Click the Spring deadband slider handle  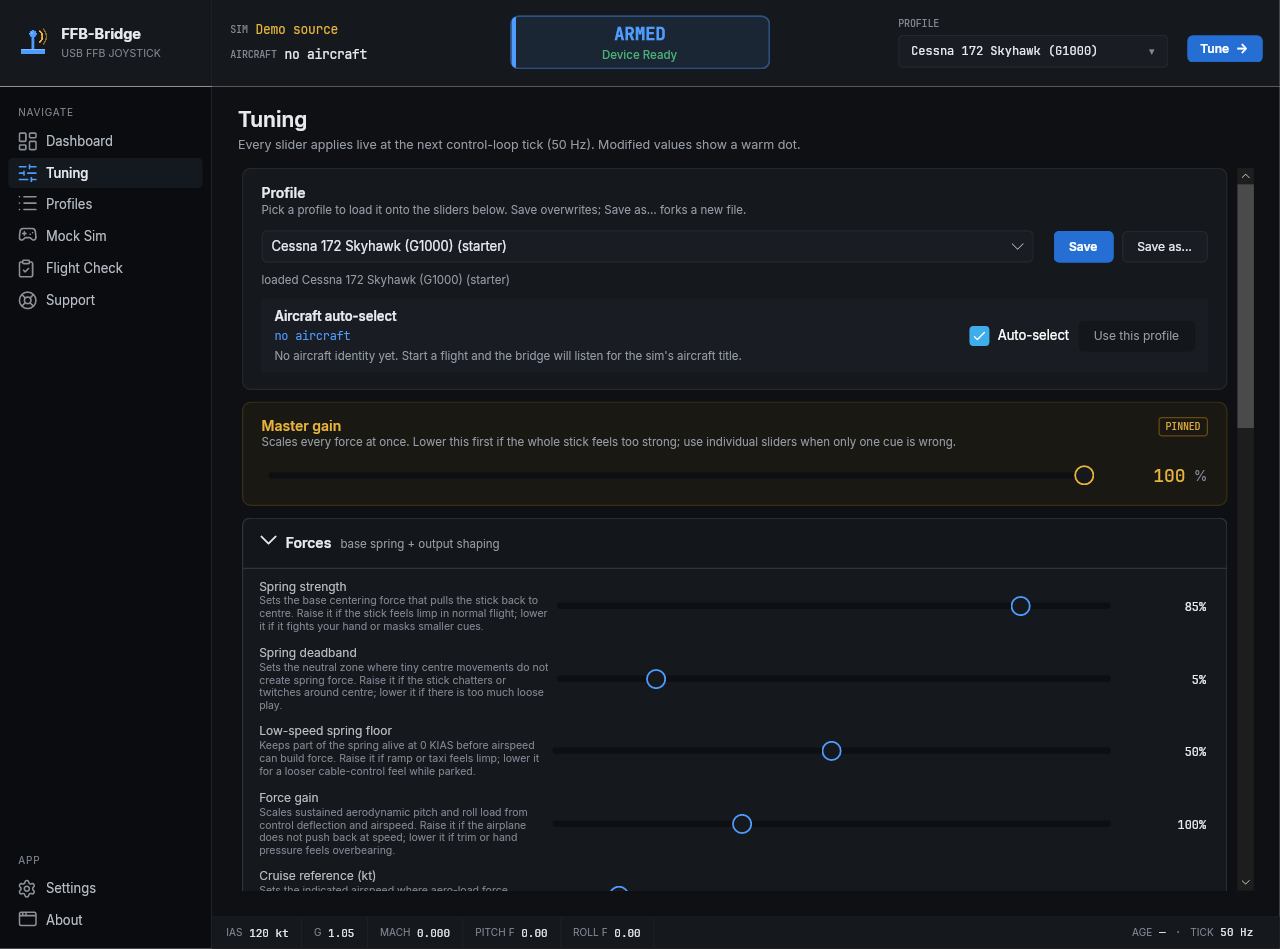coord(656,679)
